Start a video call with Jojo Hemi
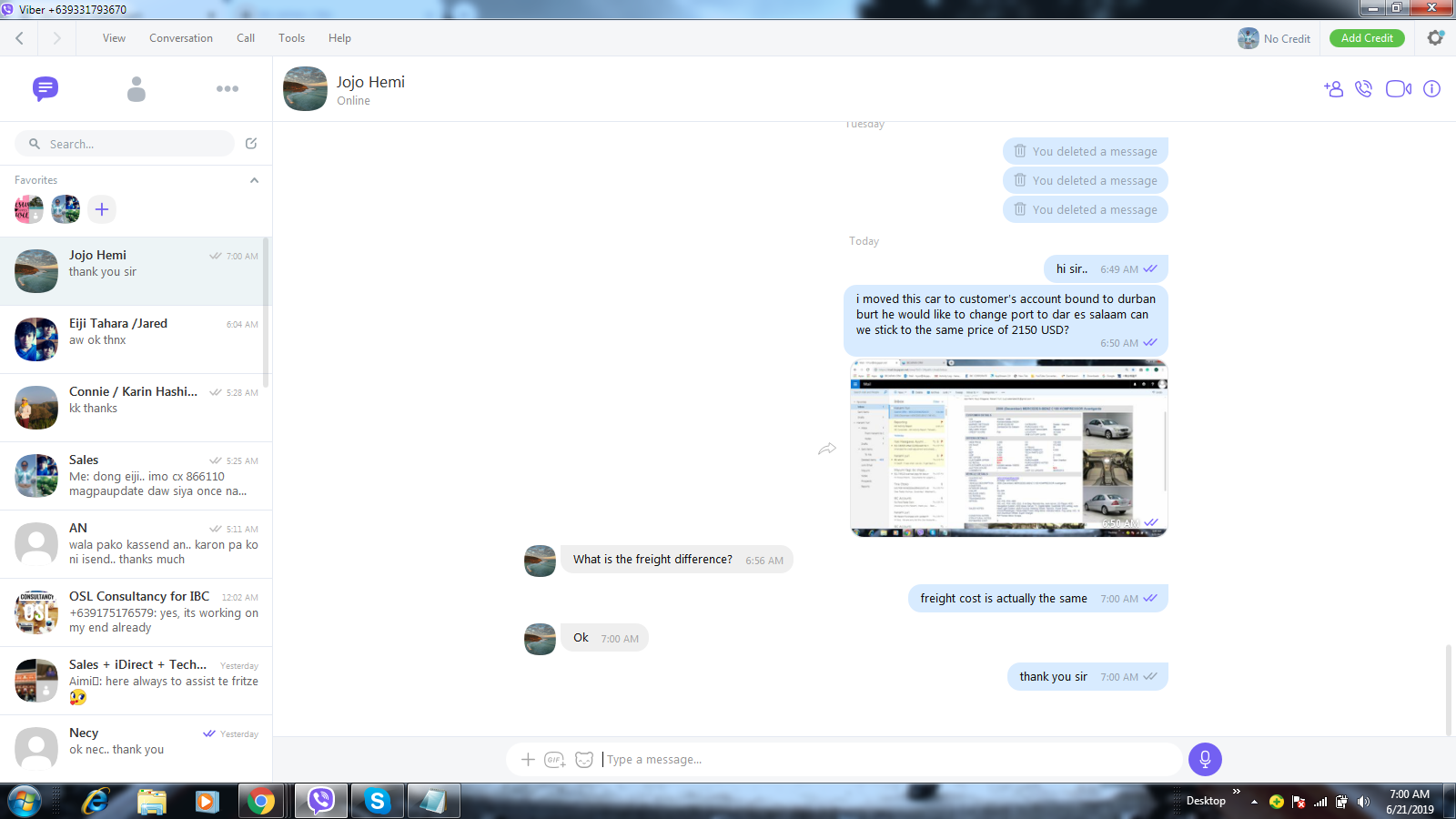Viewport: 1456px width, 819px height. point(1398,88)
